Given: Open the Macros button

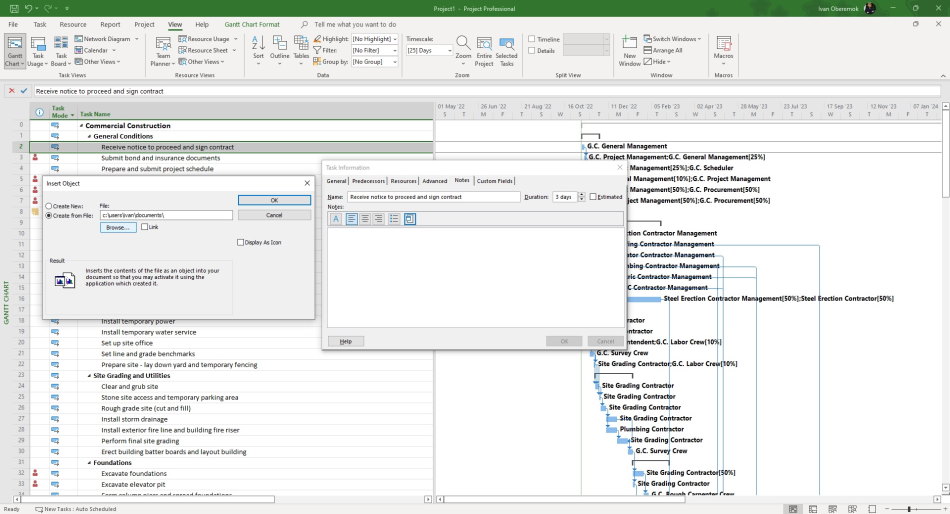Looking at the screenshot, I should point(723,51).
